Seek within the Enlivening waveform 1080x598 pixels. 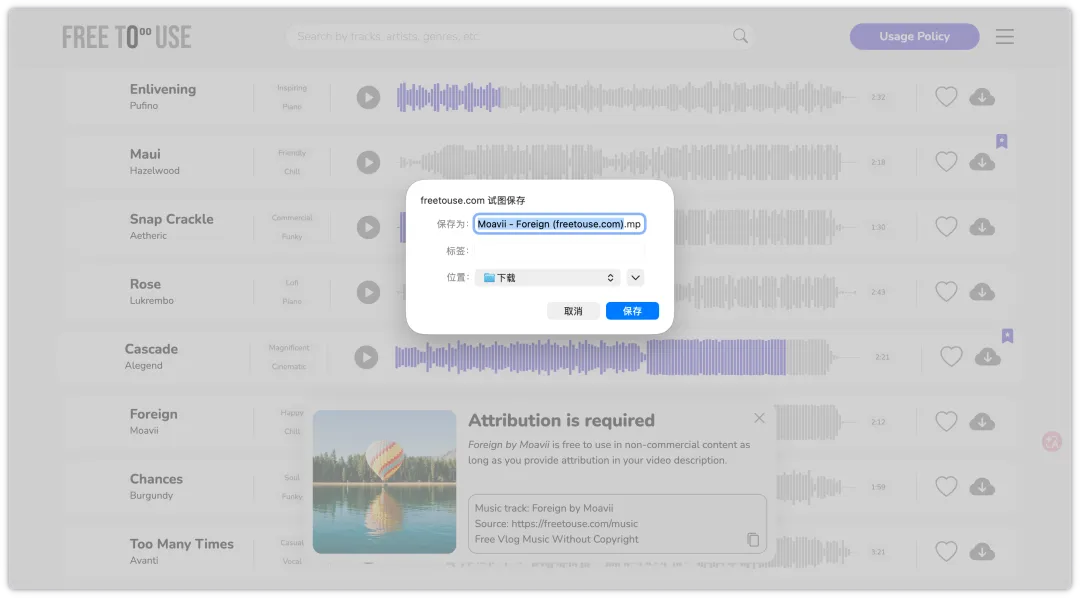coord(625,97)
